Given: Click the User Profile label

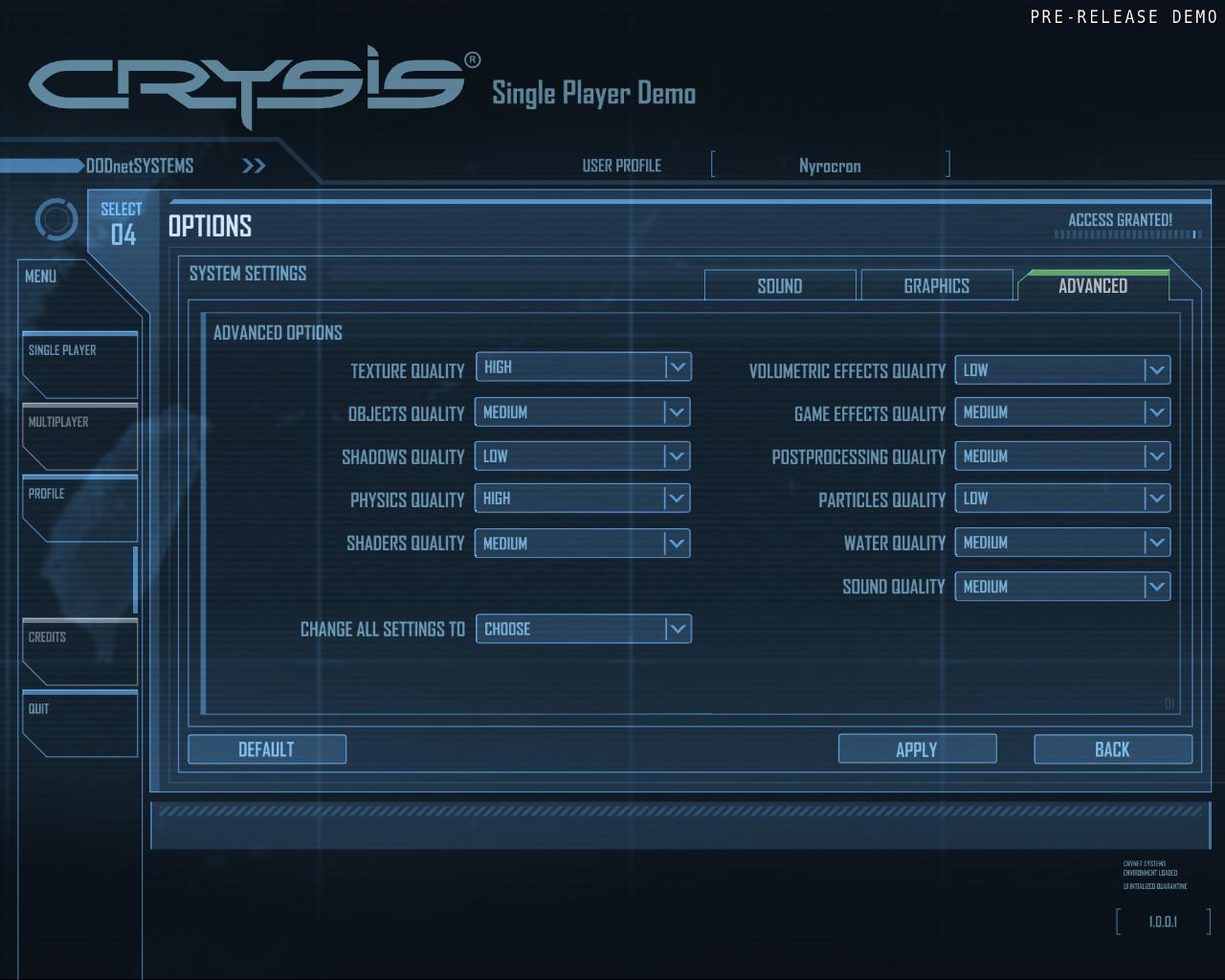Looking at the screenshot, I should click(622, 166).
